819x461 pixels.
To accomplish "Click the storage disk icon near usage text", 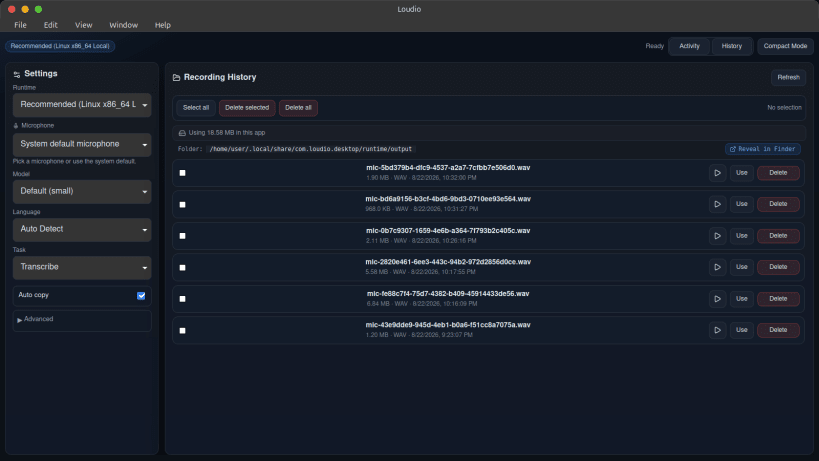I will tap(182, 133).
